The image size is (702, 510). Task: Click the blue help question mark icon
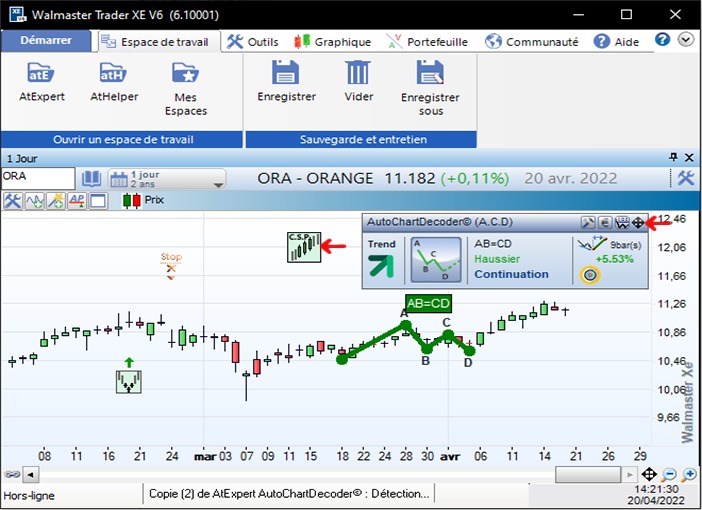tap(662, 39)
